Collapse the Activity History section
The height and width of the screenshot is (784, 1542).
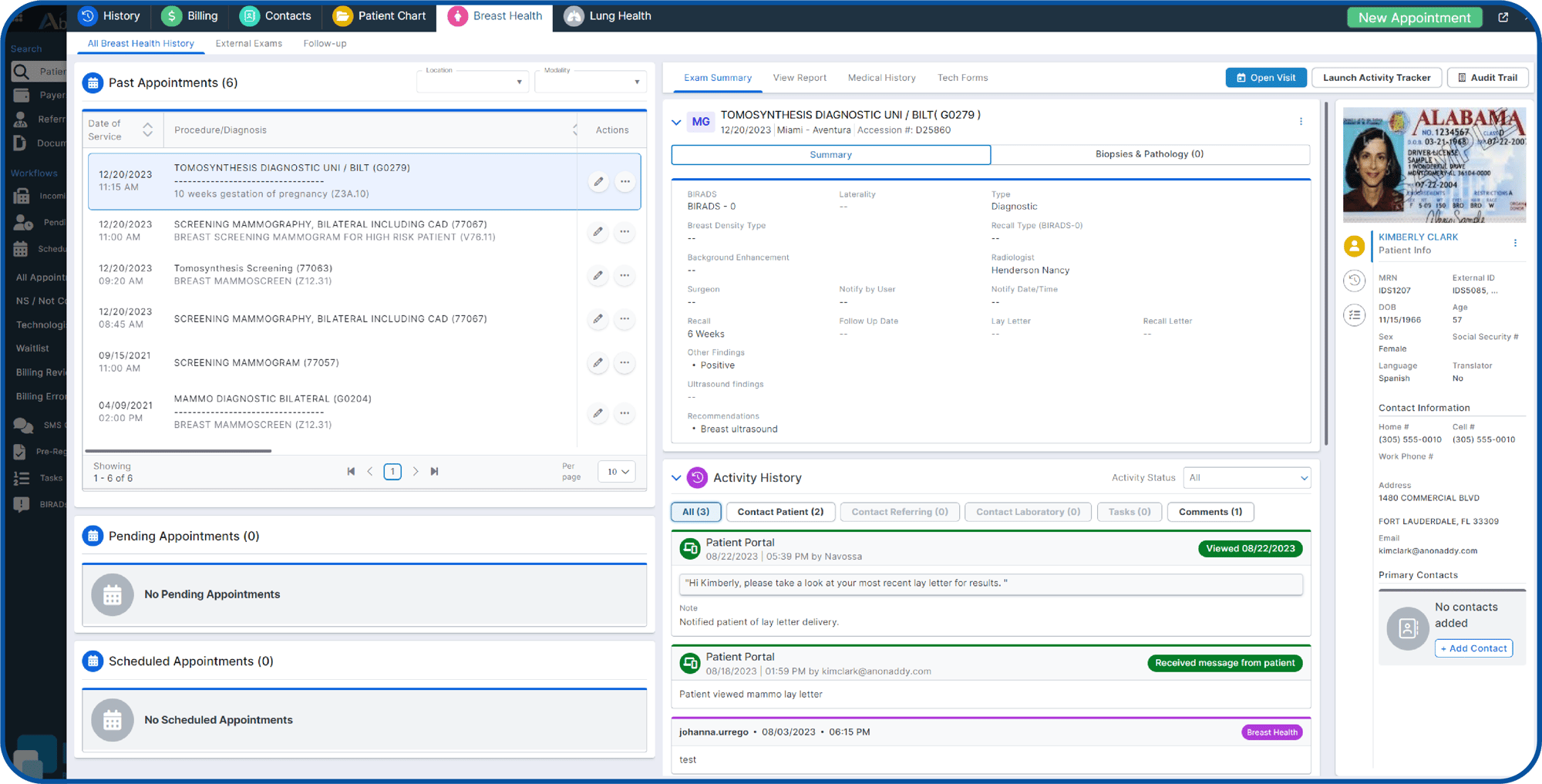coord(676,478)
